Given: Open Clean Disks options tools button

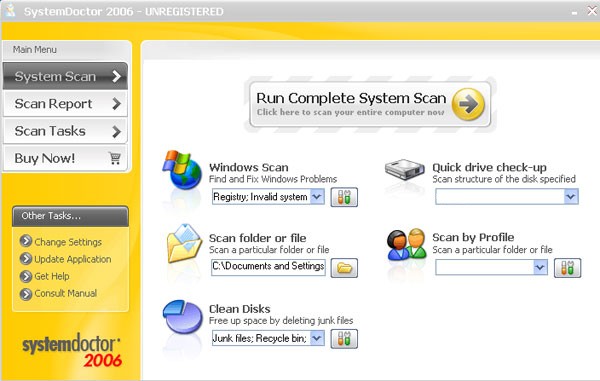Looking at the screenshot, I should (x=344, y=339).
